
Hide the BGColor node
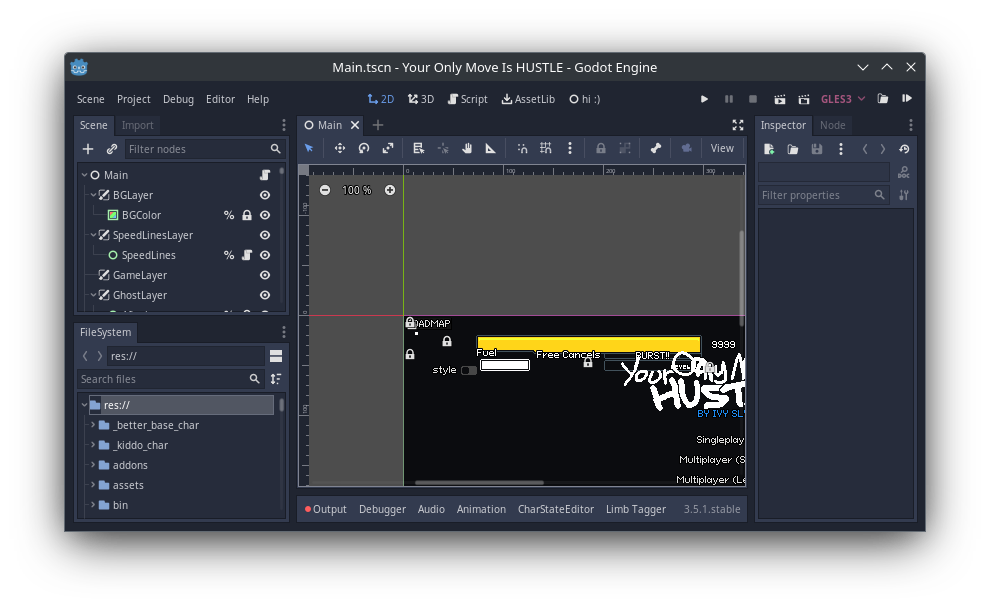(x=265, y=215)
